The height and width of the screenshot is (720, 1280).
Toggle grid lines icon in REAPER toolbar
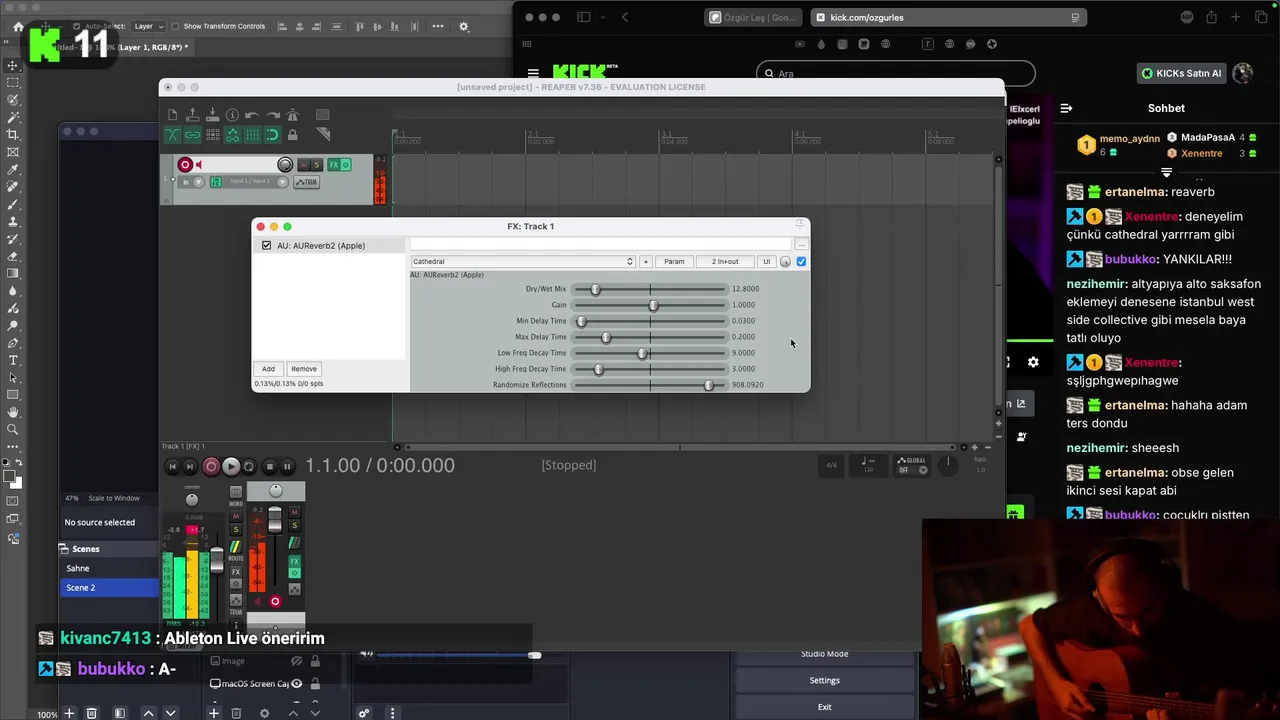[253, 135]
